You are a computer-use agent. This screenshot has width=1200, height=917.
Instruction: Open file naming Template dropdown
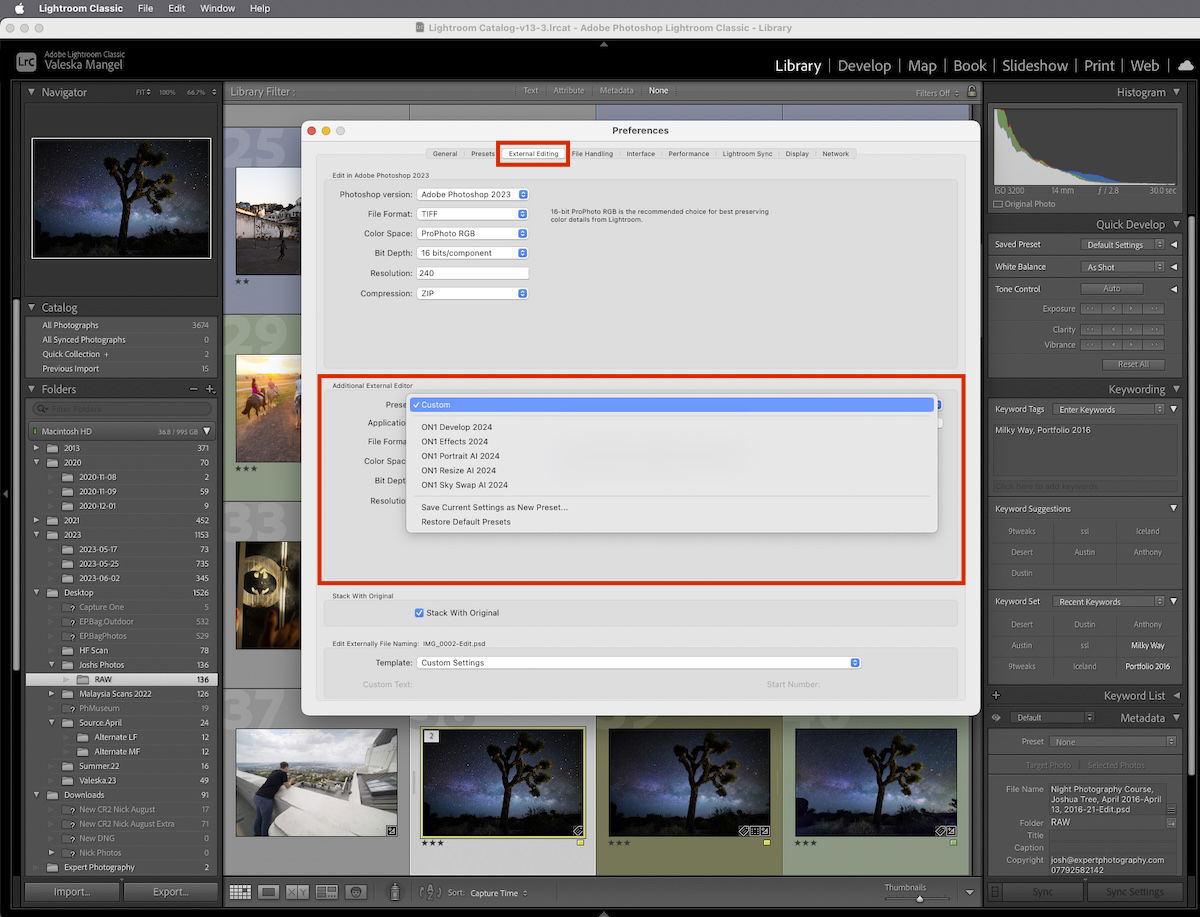pyautogui.click(x=638, y=663)
